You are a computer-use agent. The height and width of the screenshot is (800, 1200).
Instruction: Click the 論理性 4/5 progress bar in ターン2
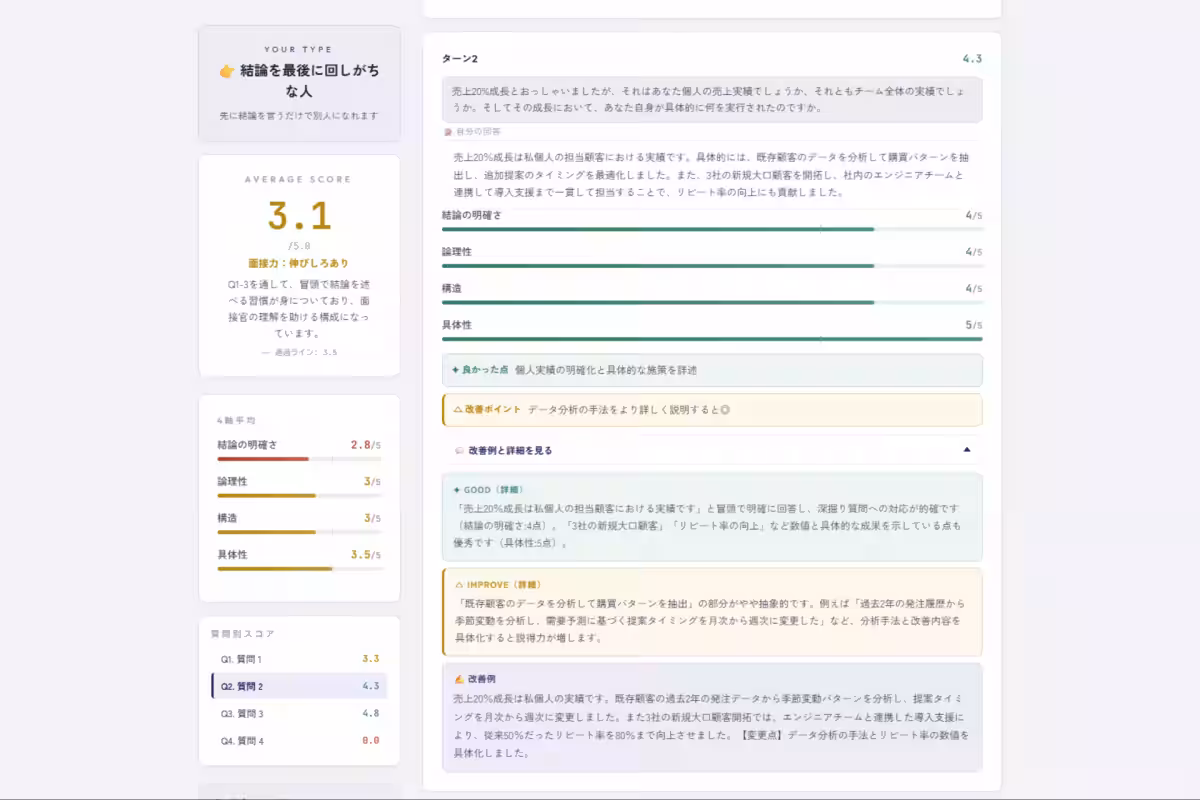click(x=712, y=266)
